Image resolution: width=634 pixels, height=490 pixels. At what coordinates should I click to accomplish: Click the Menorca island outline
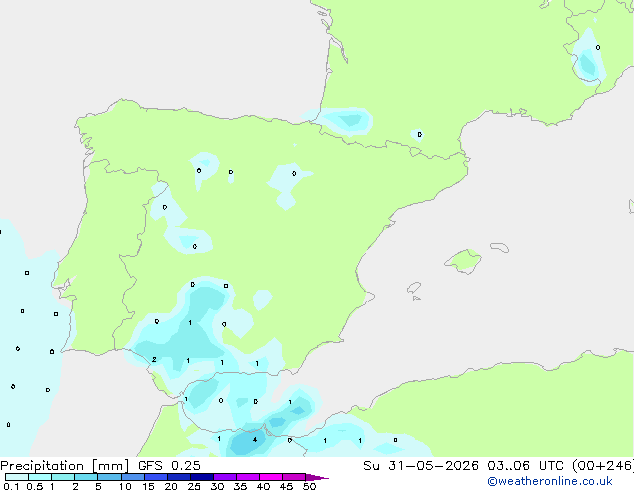500,247
